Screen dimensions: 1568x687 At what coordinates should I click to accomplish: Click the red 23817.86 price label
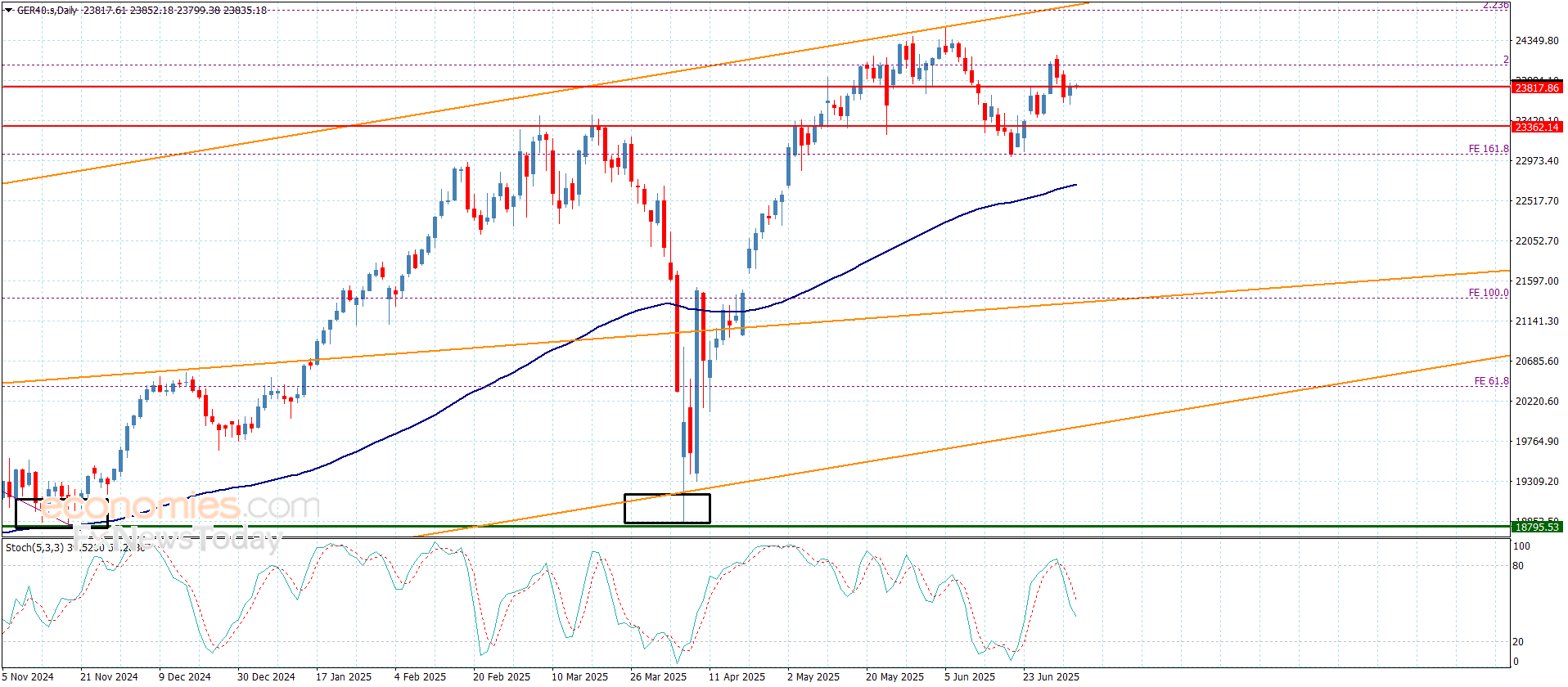[1537, 88]
